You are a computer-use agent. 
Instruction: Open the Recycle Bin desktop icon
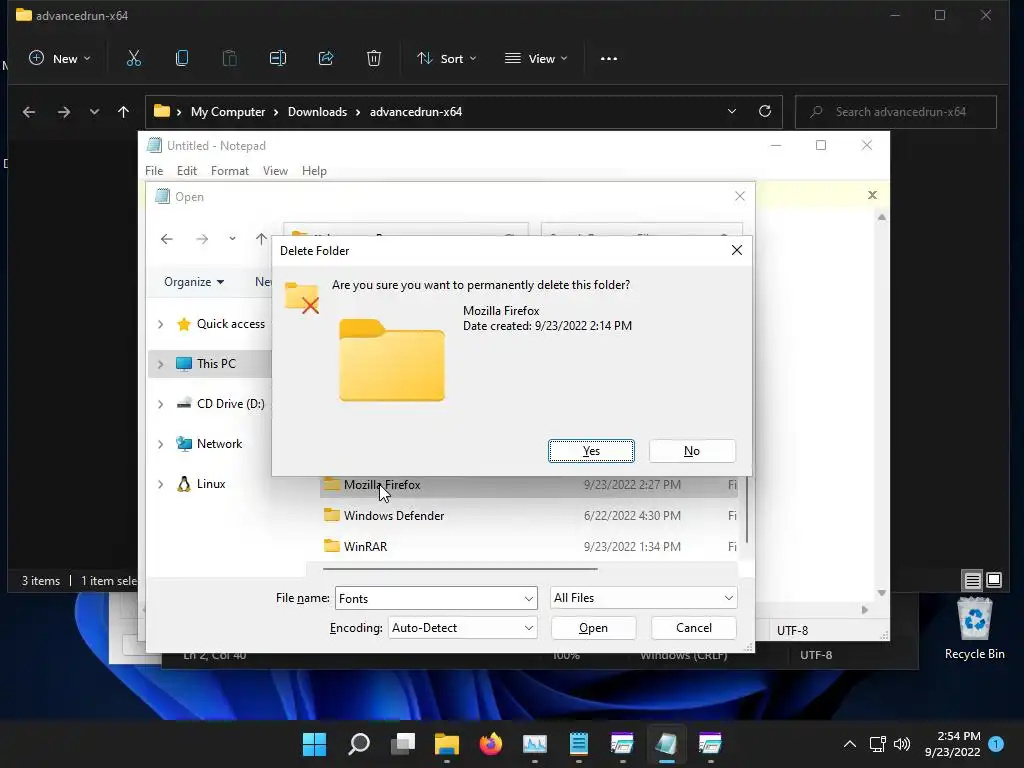pyautogui.click(x=974, y=629)
